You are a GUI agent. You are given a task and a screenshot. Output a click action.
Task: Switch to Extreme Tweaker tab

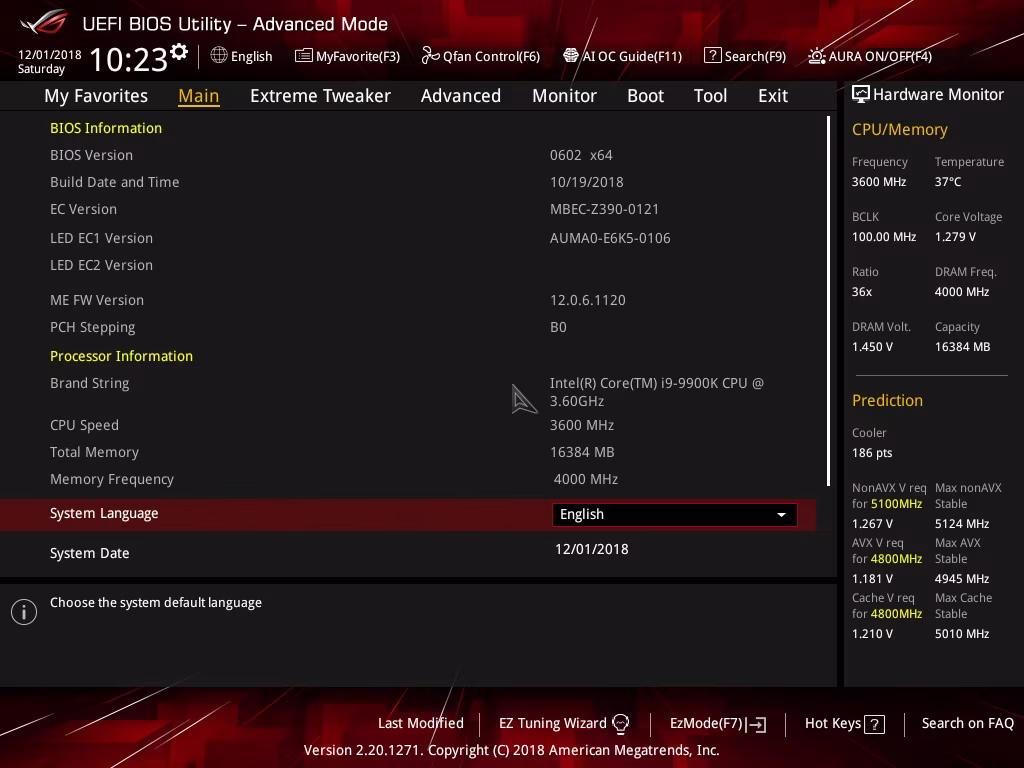click(x=320, y=96)
